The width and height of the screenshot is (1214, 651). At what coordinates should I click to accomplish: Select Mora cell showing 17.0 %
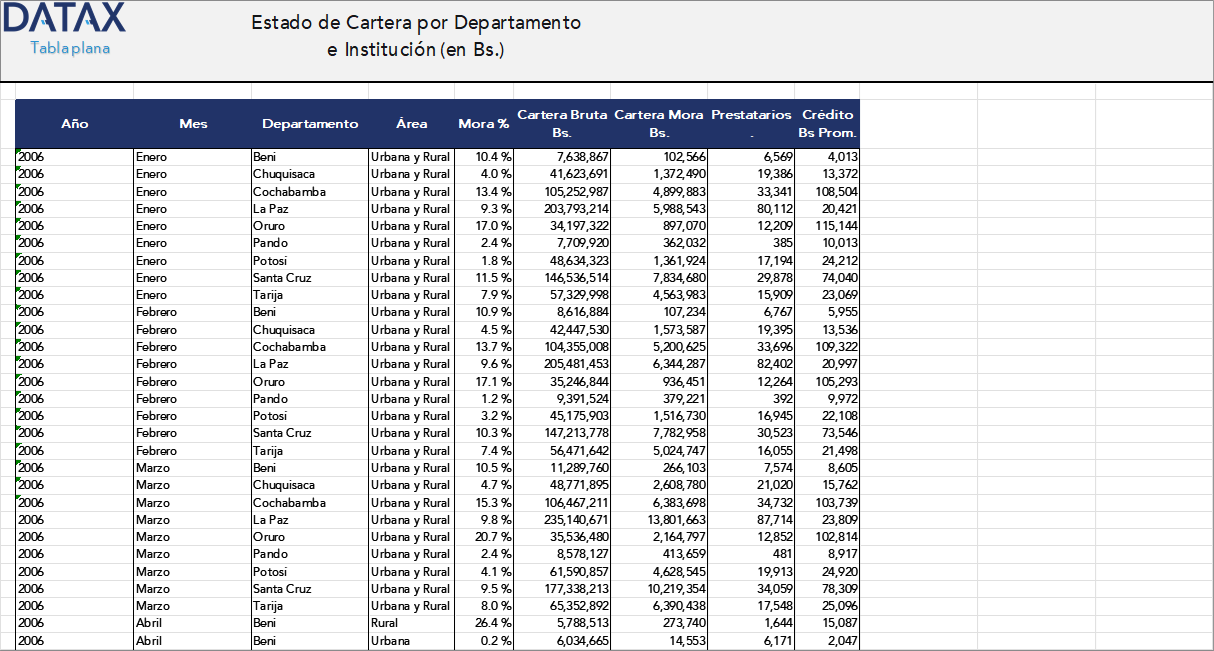(x=484, y=226)
